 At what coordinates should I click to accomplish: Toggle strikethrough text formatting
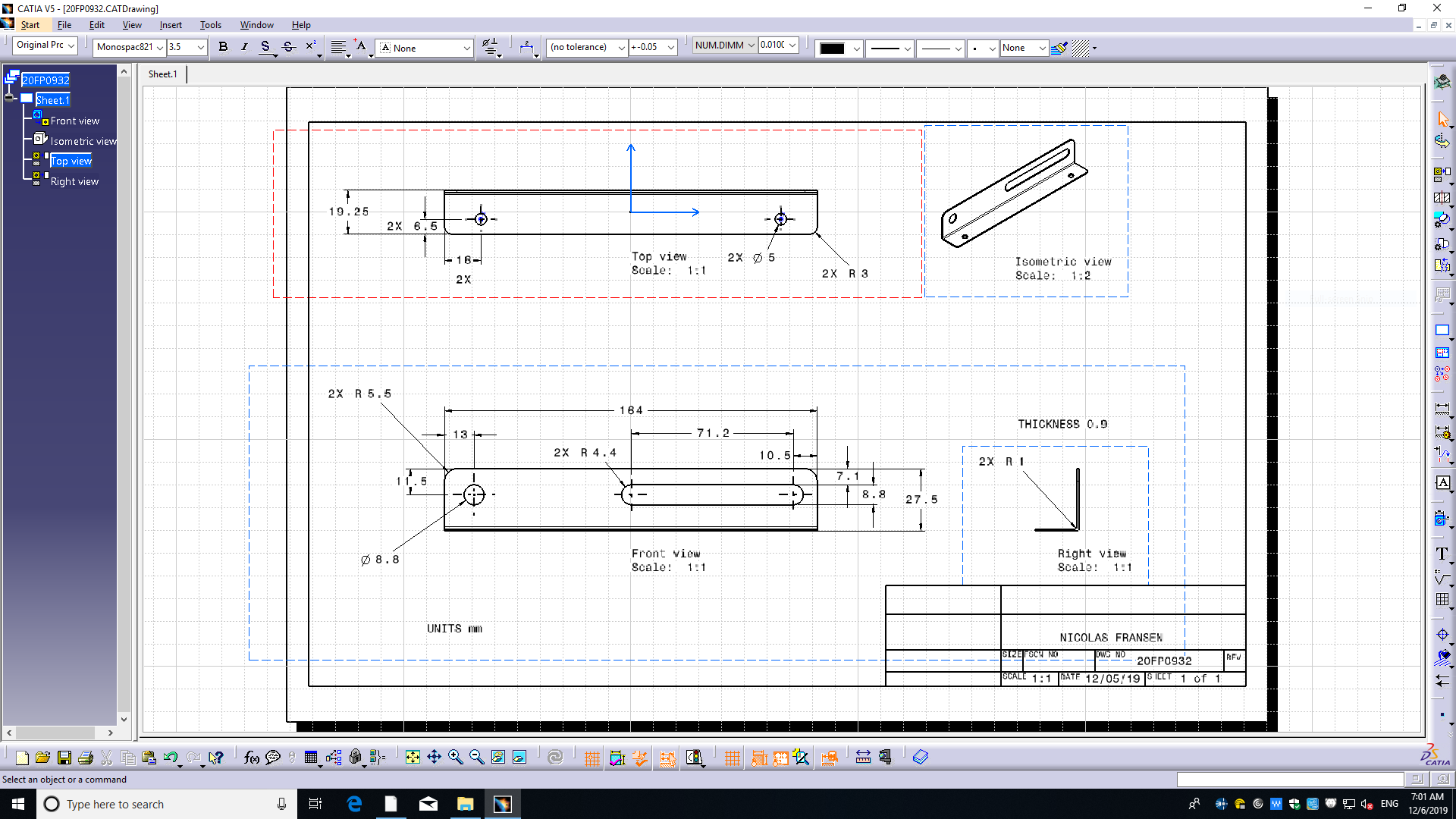pos(288,47)
